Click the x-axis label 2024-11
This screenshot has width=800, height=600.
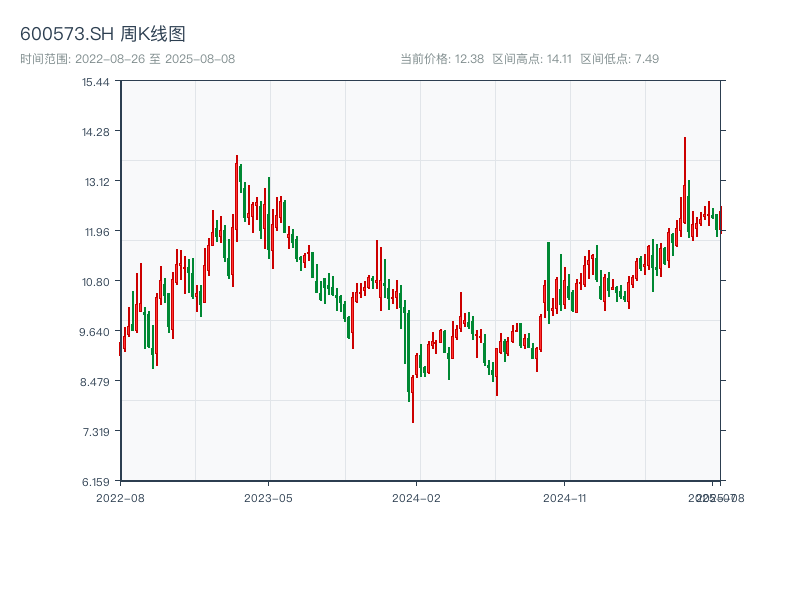[x=565, y=498]
